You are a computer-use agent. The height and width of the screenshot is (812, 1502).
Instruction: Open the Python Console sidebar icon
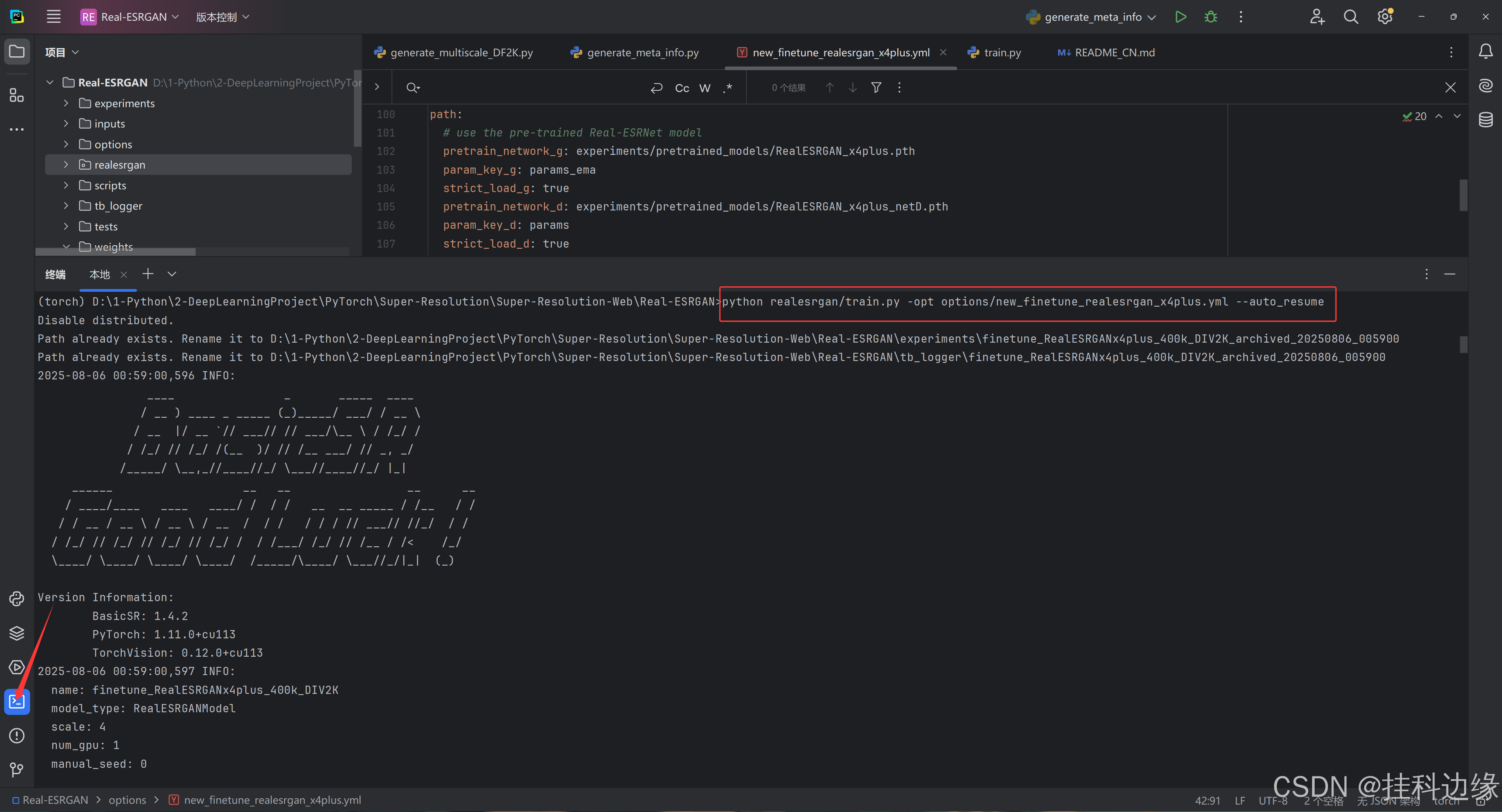point(17,599)
